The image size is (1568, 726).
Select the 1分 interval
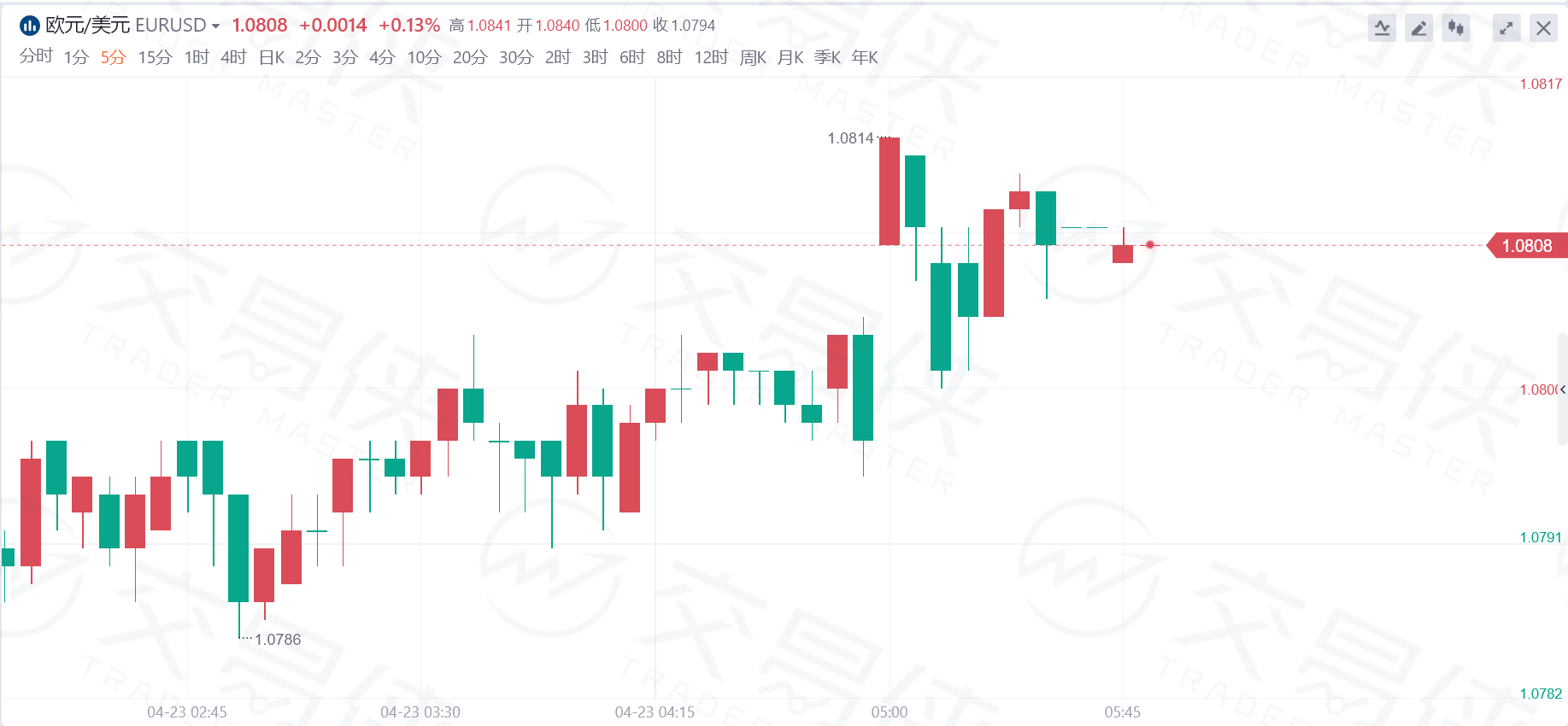coord(76,57)
